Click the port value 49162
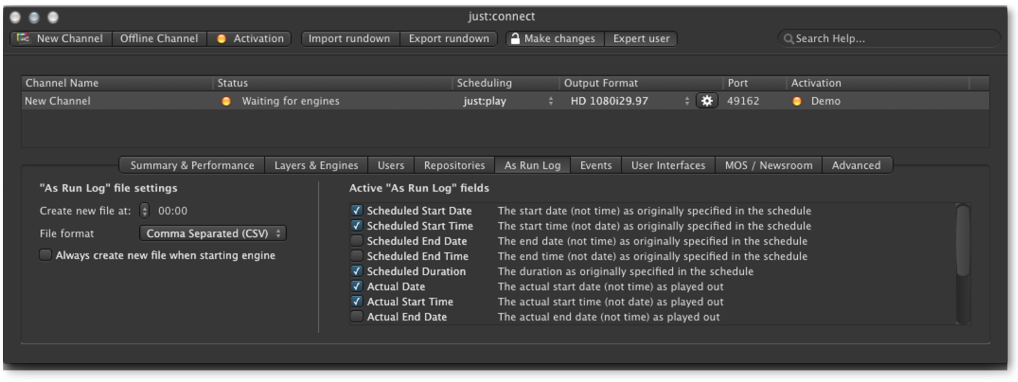Image resolution: width=1018 pixels, height=382 pixels. coord(743,101)
